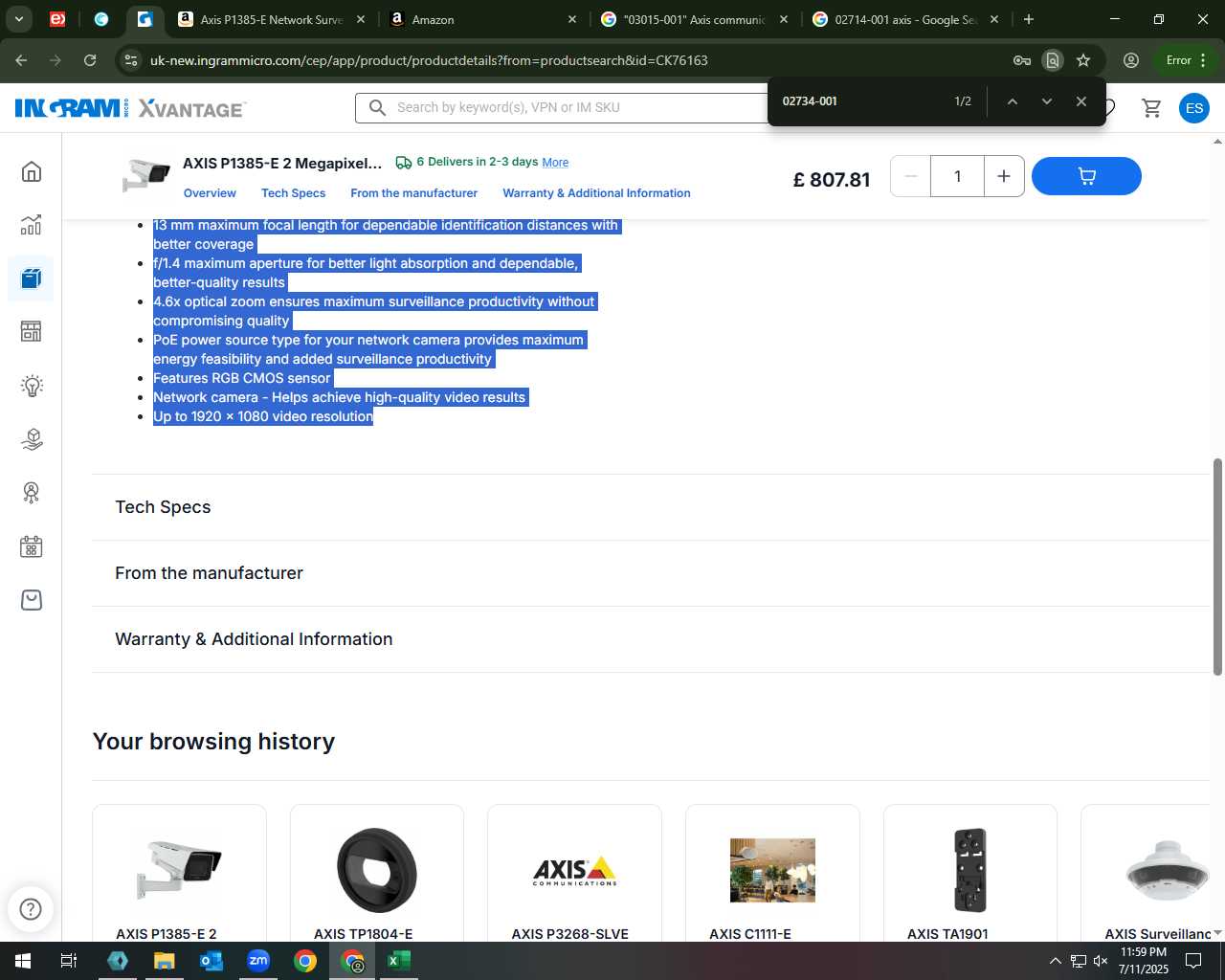Open Zoom from the taskbar
Viewport: 1225px width, 980px height.
pyautogui.click(x=258, y=961)
